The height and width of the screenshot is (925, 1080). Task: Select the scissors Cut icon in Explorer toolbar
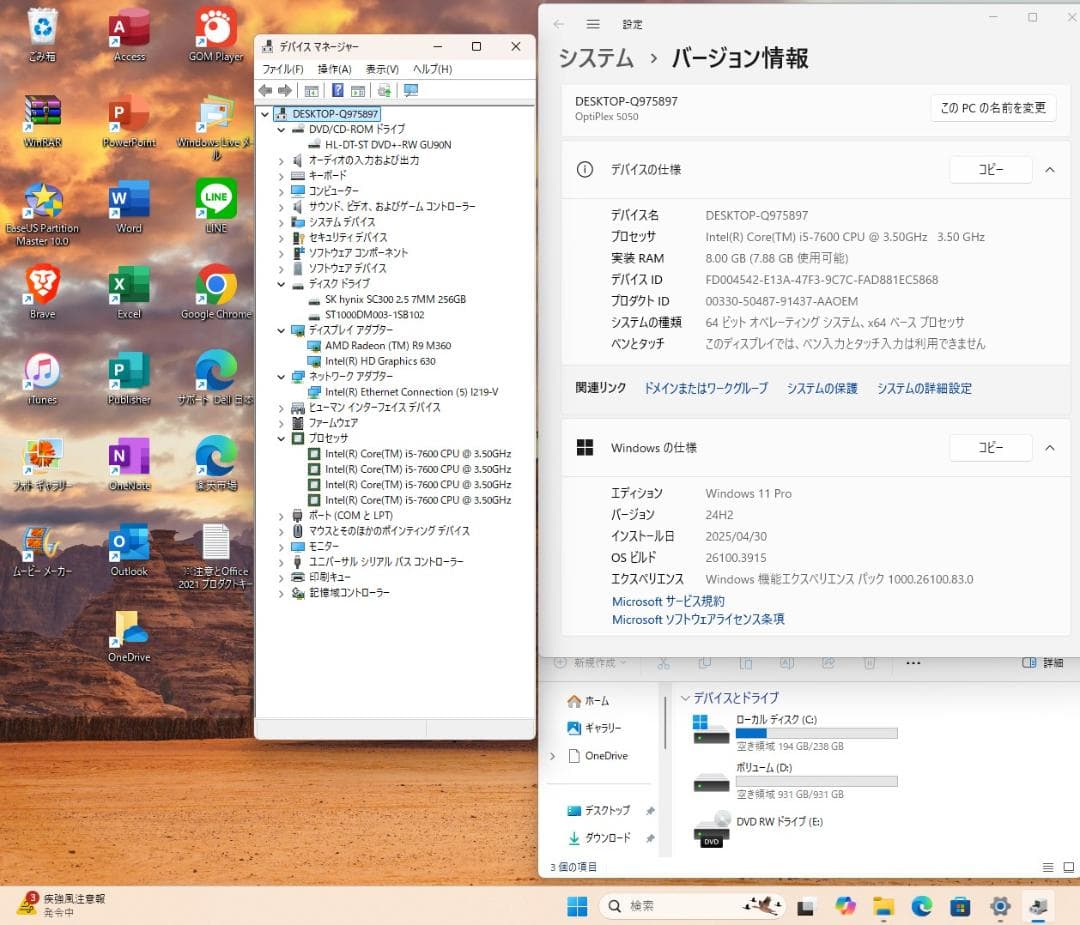coord(663,663)
